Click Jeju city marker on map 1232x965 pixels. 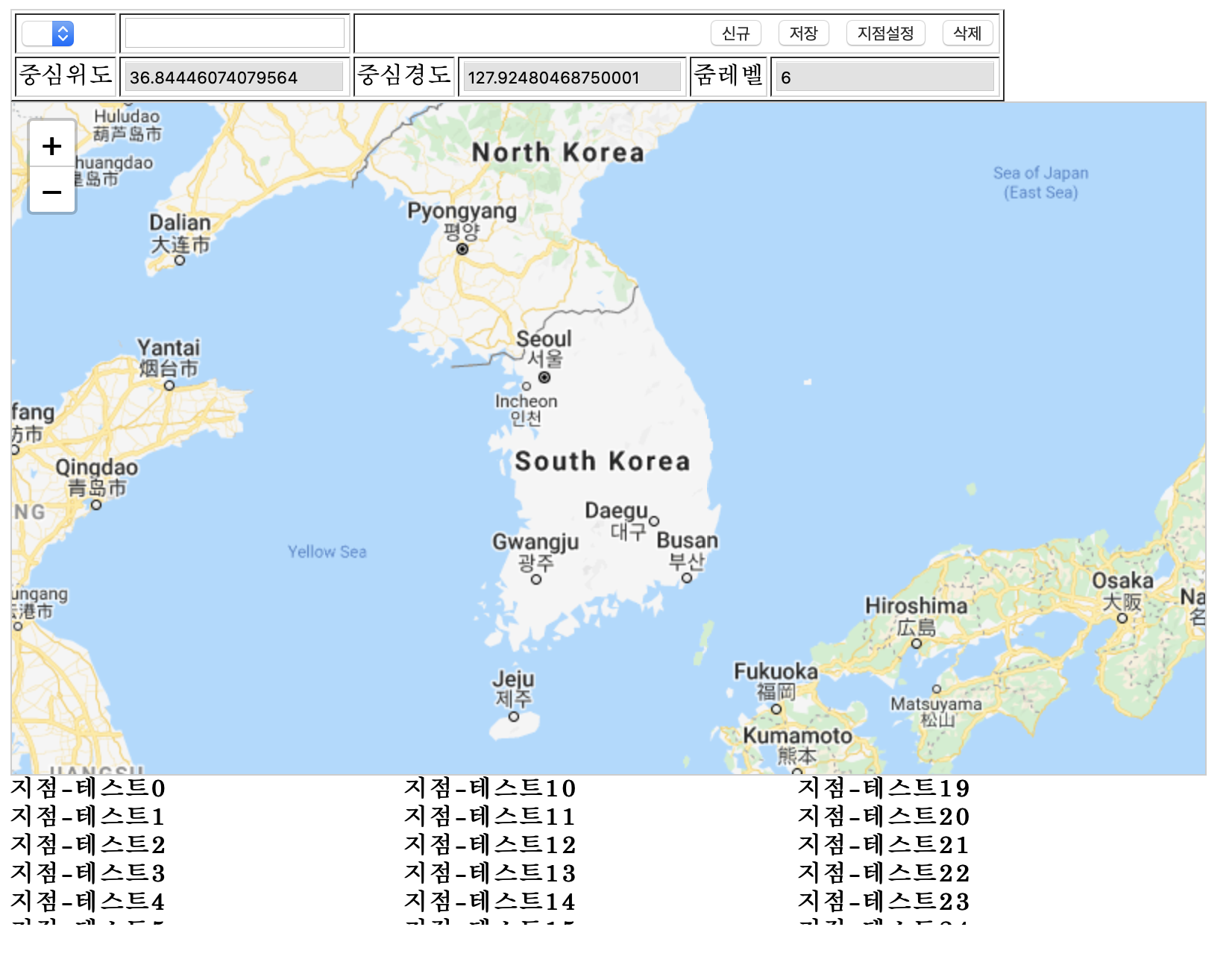(x=514, y=716)
